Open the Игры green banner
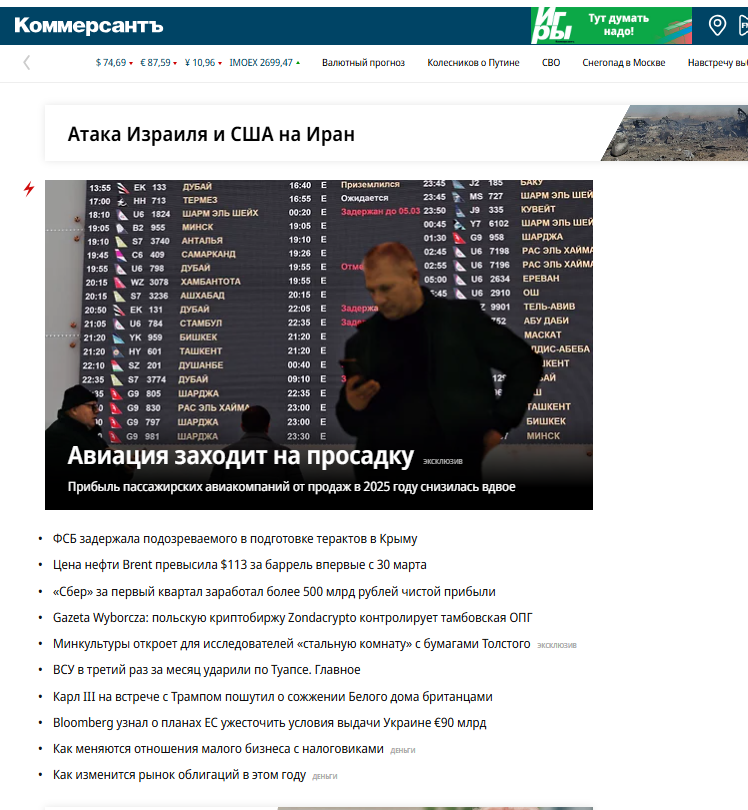This screenshot has width=748, height=810. 611,25
